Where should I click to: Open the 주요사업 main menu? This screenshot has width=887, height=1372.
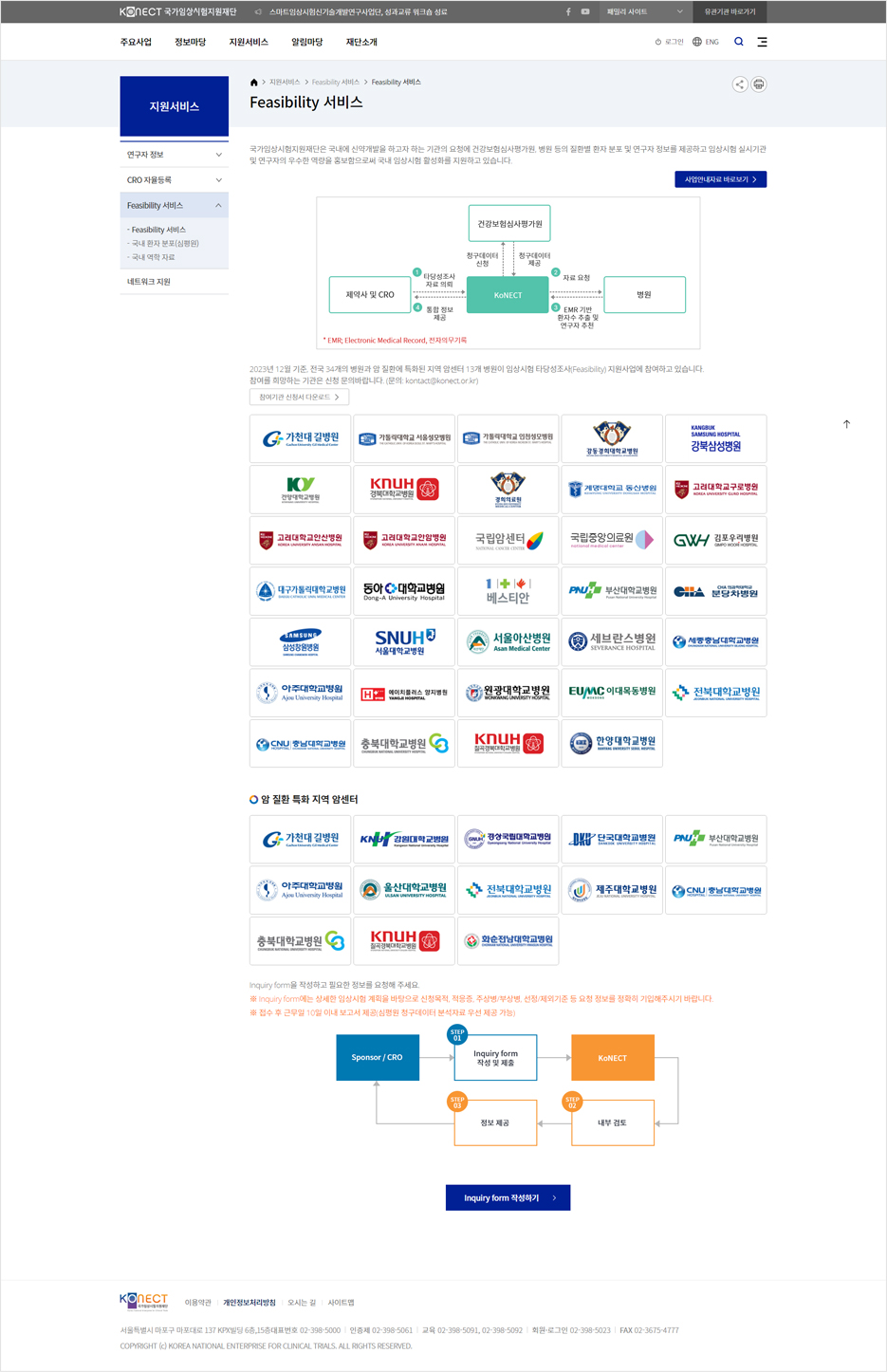pyautogui.click(x=136, y=42)
